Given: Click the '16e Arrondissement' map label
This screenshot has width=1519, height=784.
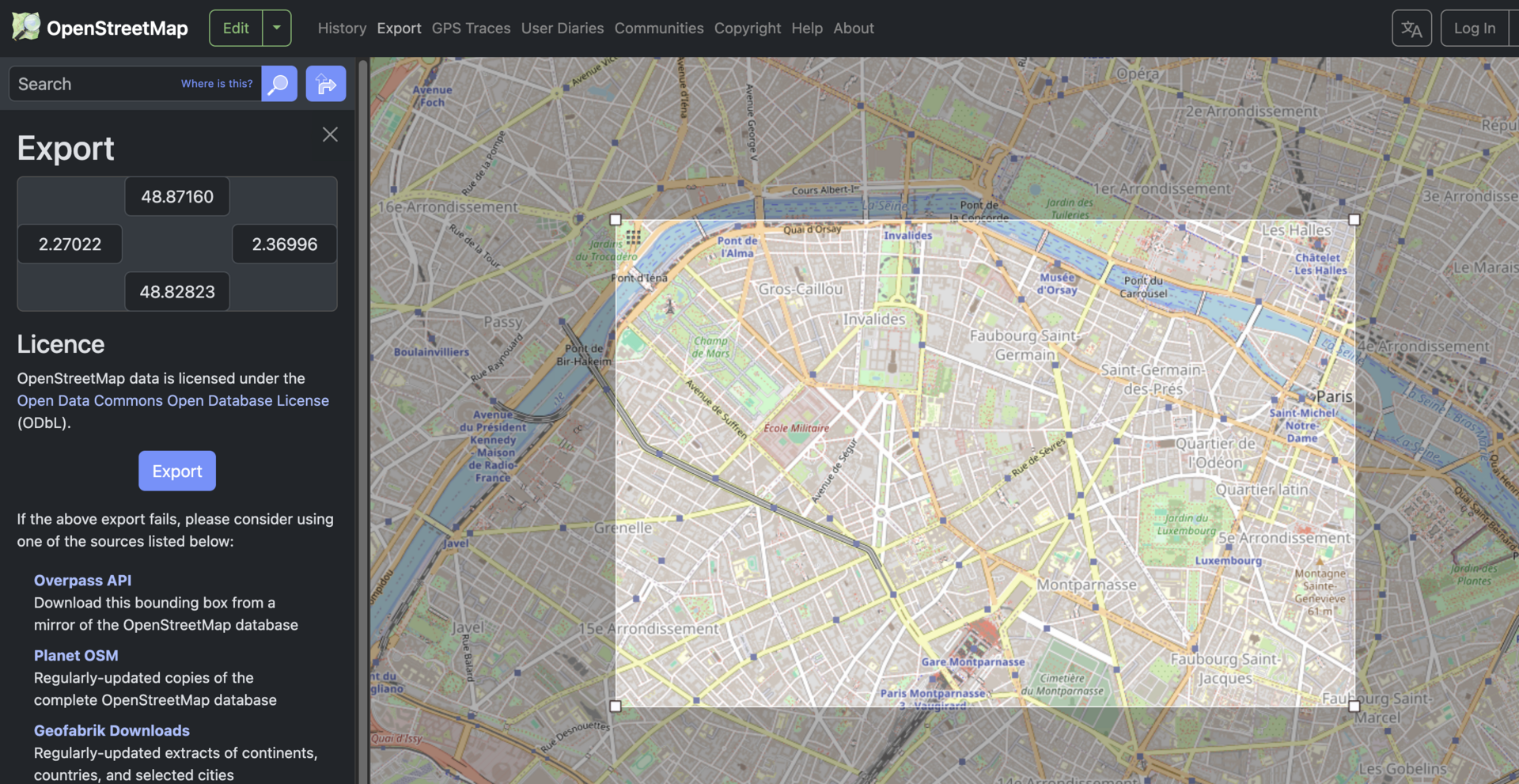Looking at the screenshot, I should pos(448,206).
